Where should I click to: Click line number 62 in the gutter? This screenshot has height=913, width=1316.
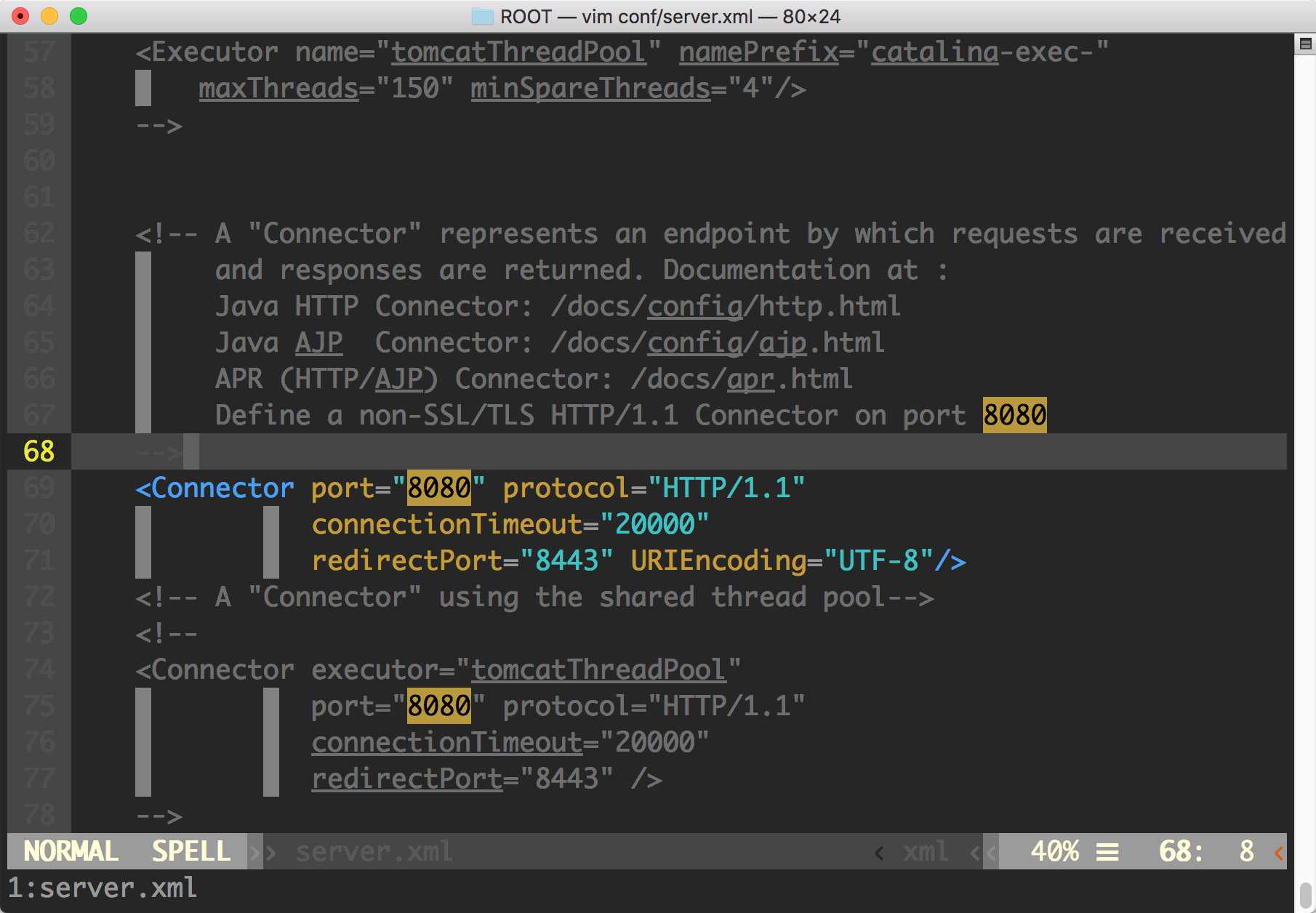pos(39,233)
